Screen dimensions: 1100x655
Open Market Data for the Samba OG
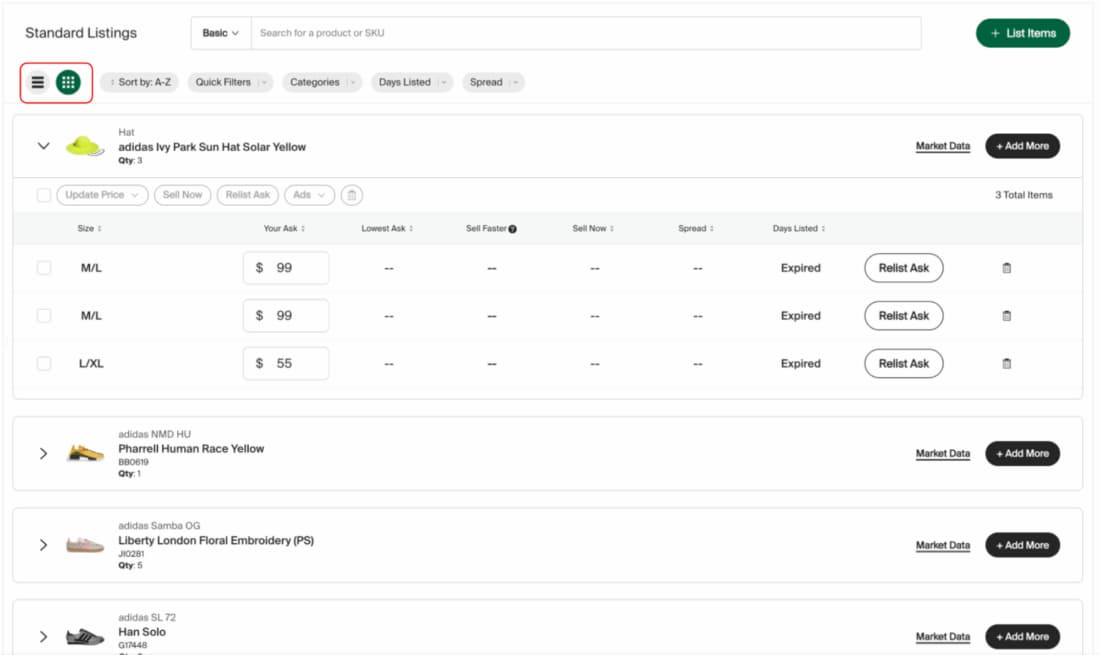pos(941,545)
